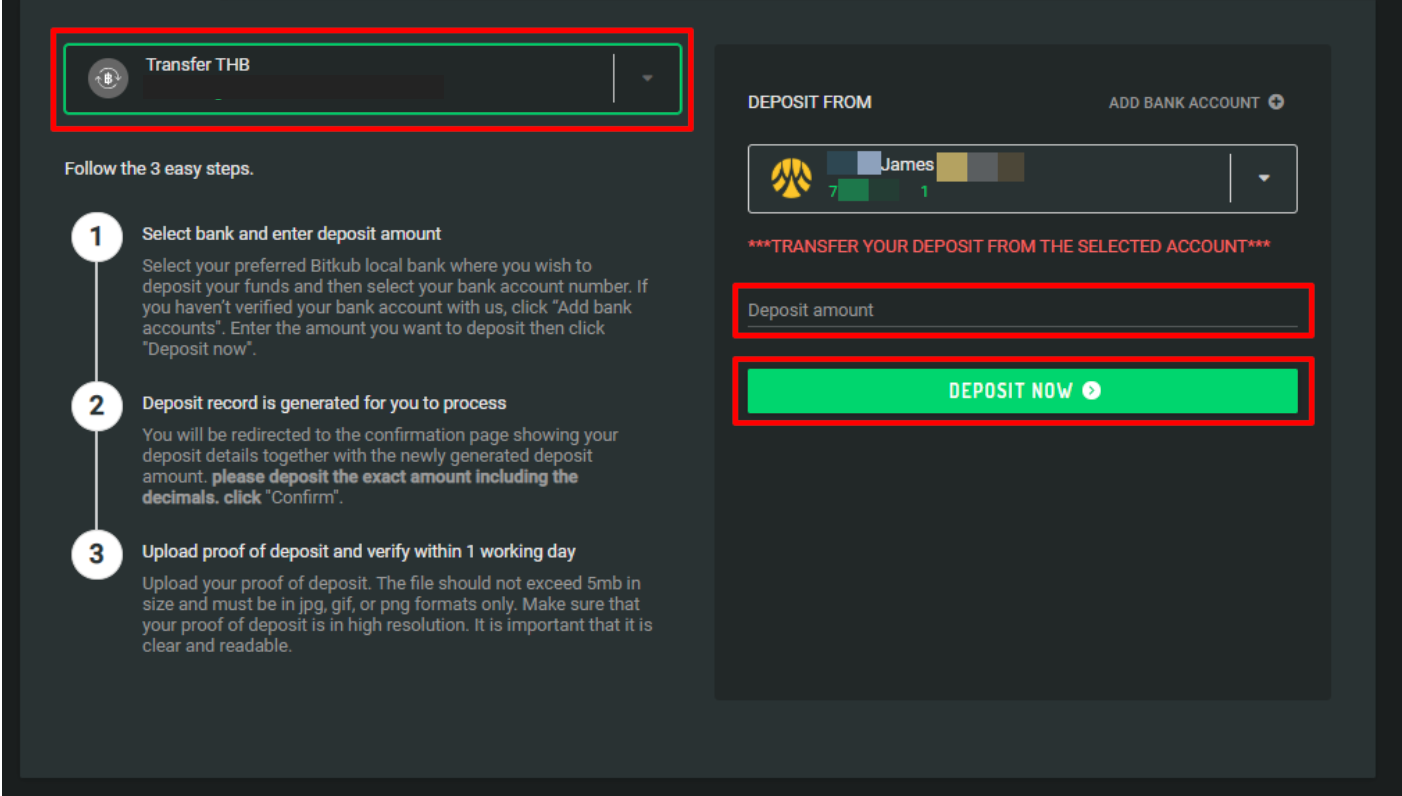Click the 'Follow the 3 easy steps' text
This screenshot has width=1402, height=796.
tap(159, 169)
